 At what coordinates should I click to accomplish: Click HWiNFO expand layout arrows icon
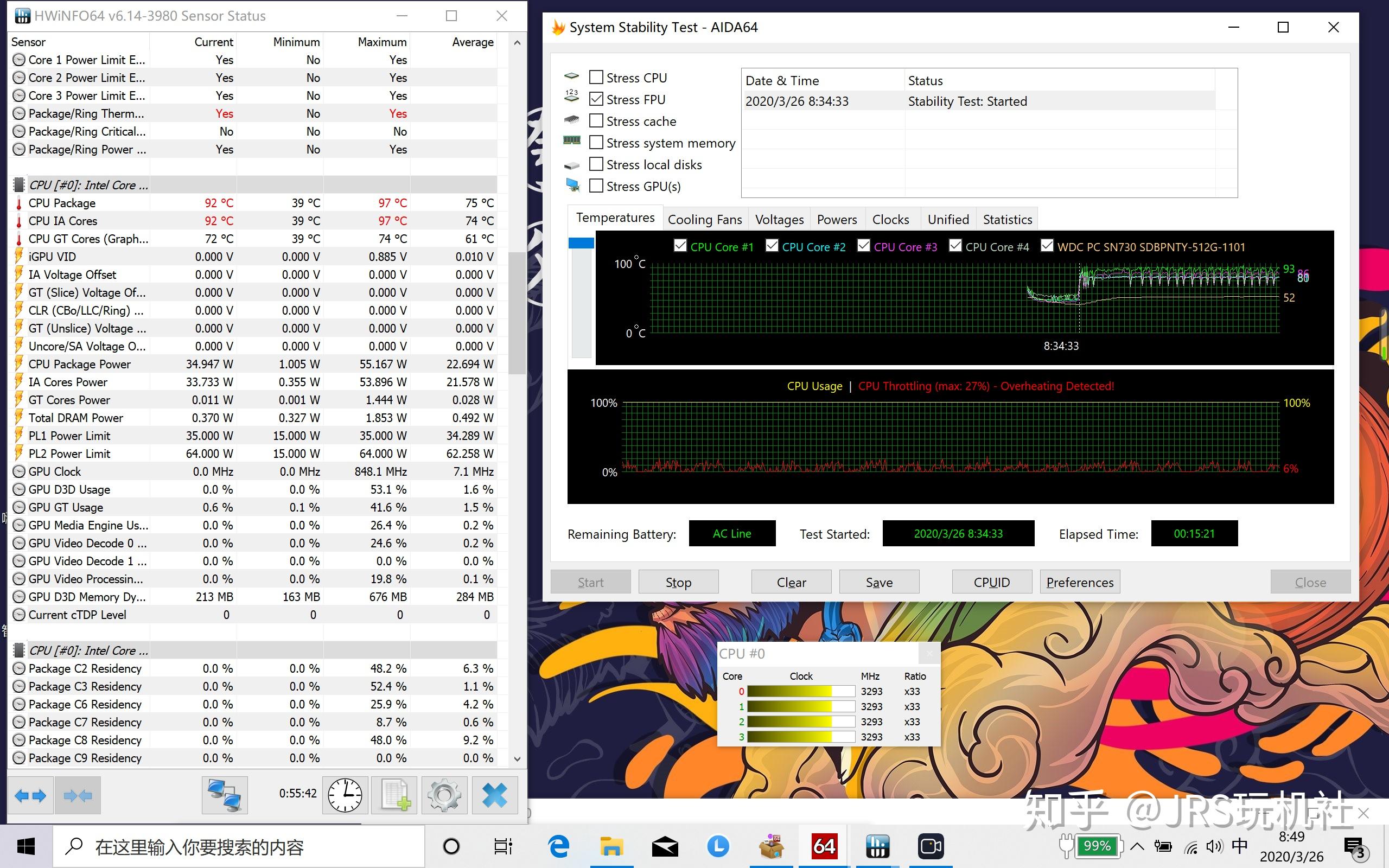(30, 795)
